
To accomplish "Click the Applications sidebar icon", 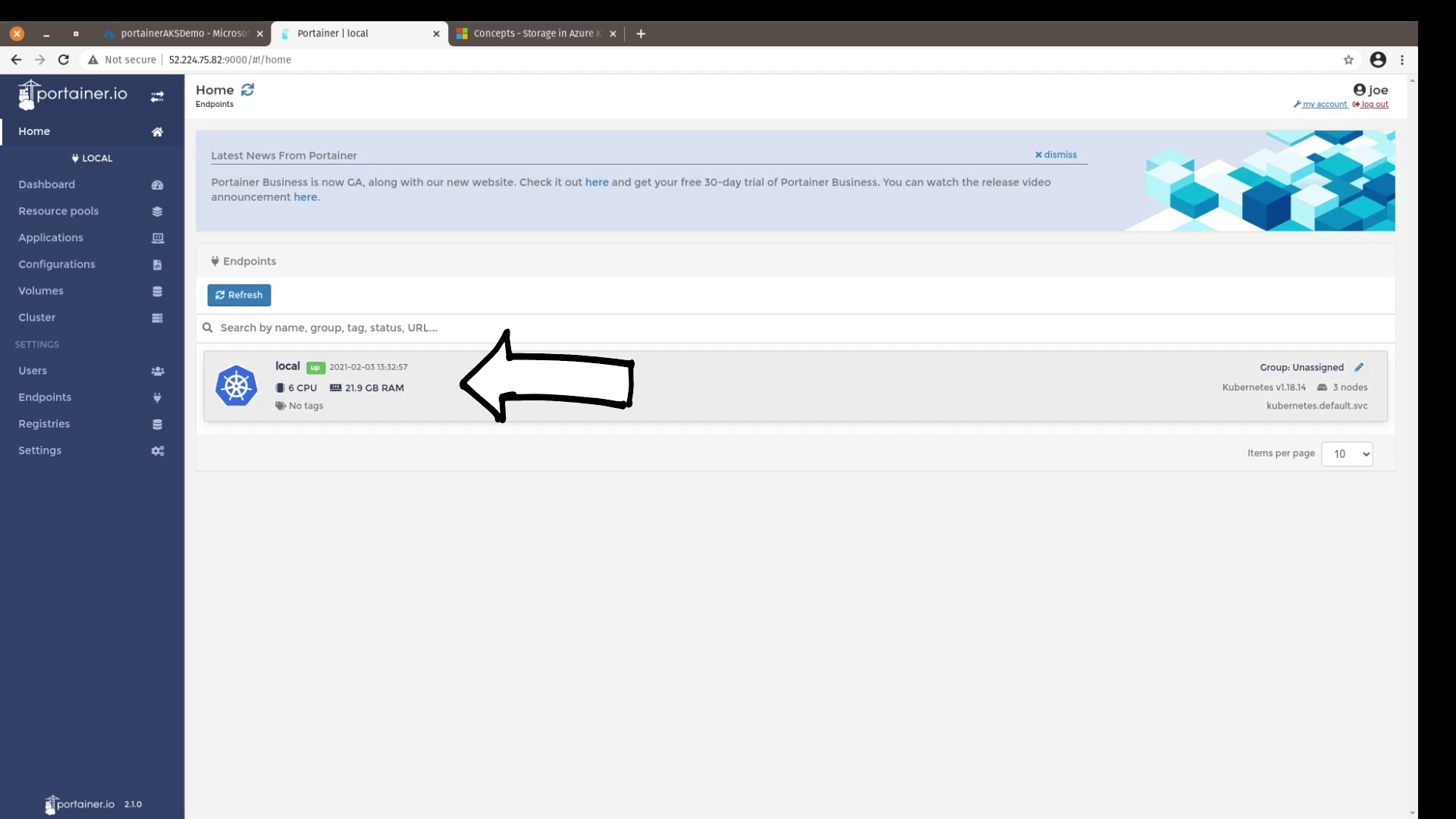I will click(157, 238).
